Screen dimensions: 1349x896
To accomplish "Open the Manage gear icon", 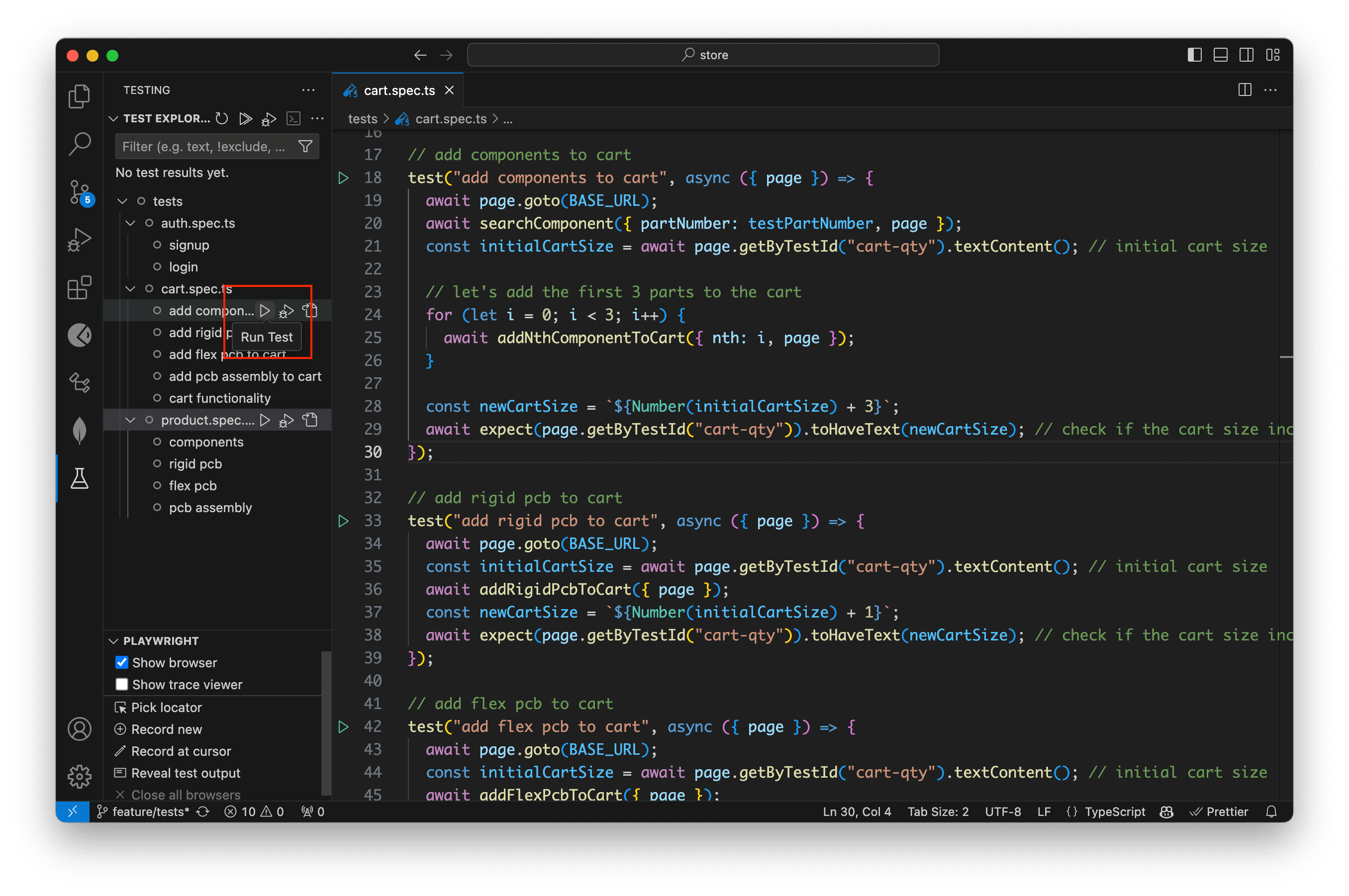I will [80, 777].
